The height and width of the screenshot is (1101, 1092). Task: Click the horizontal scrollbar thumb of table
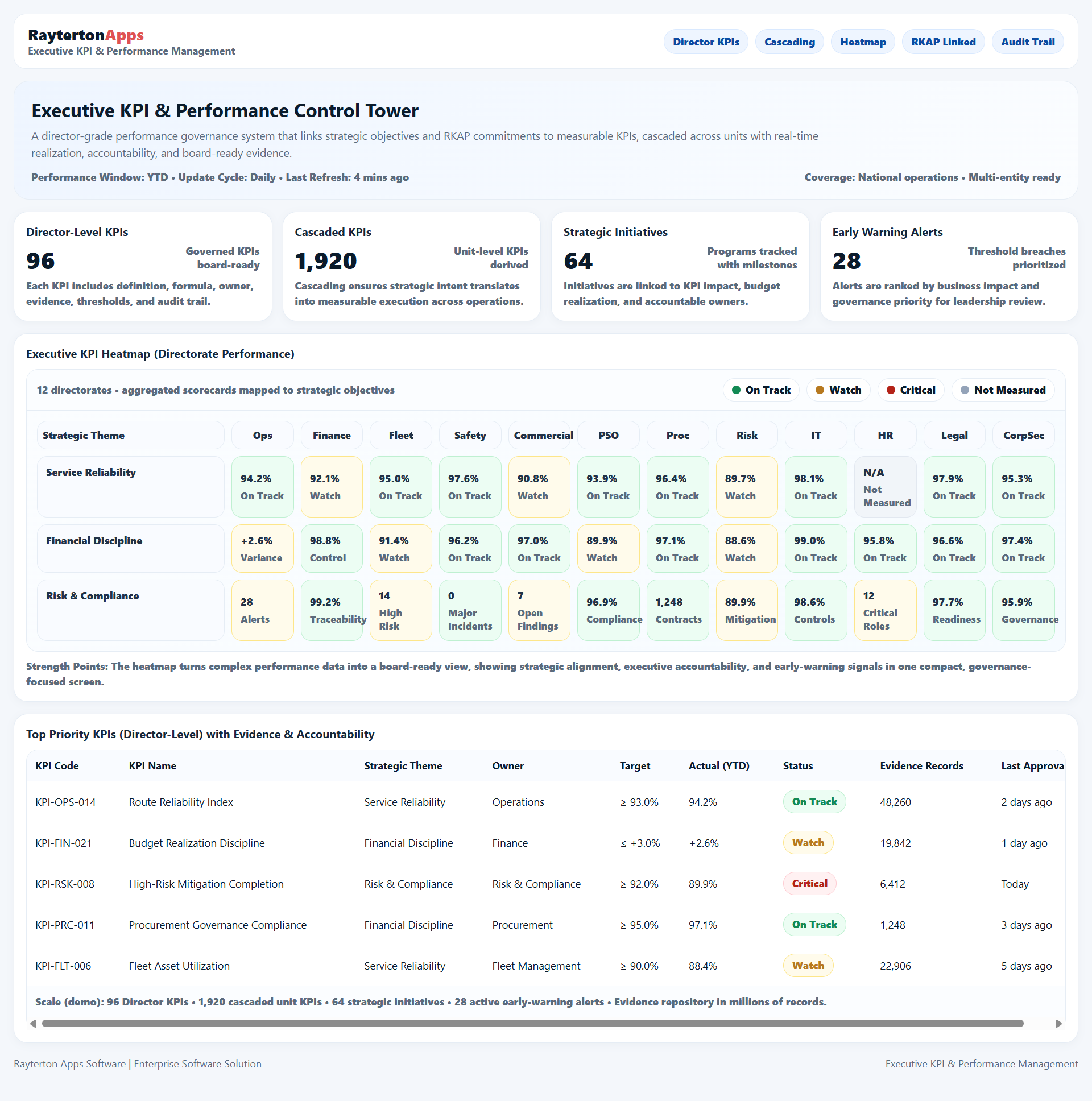tap(532, 1024)
